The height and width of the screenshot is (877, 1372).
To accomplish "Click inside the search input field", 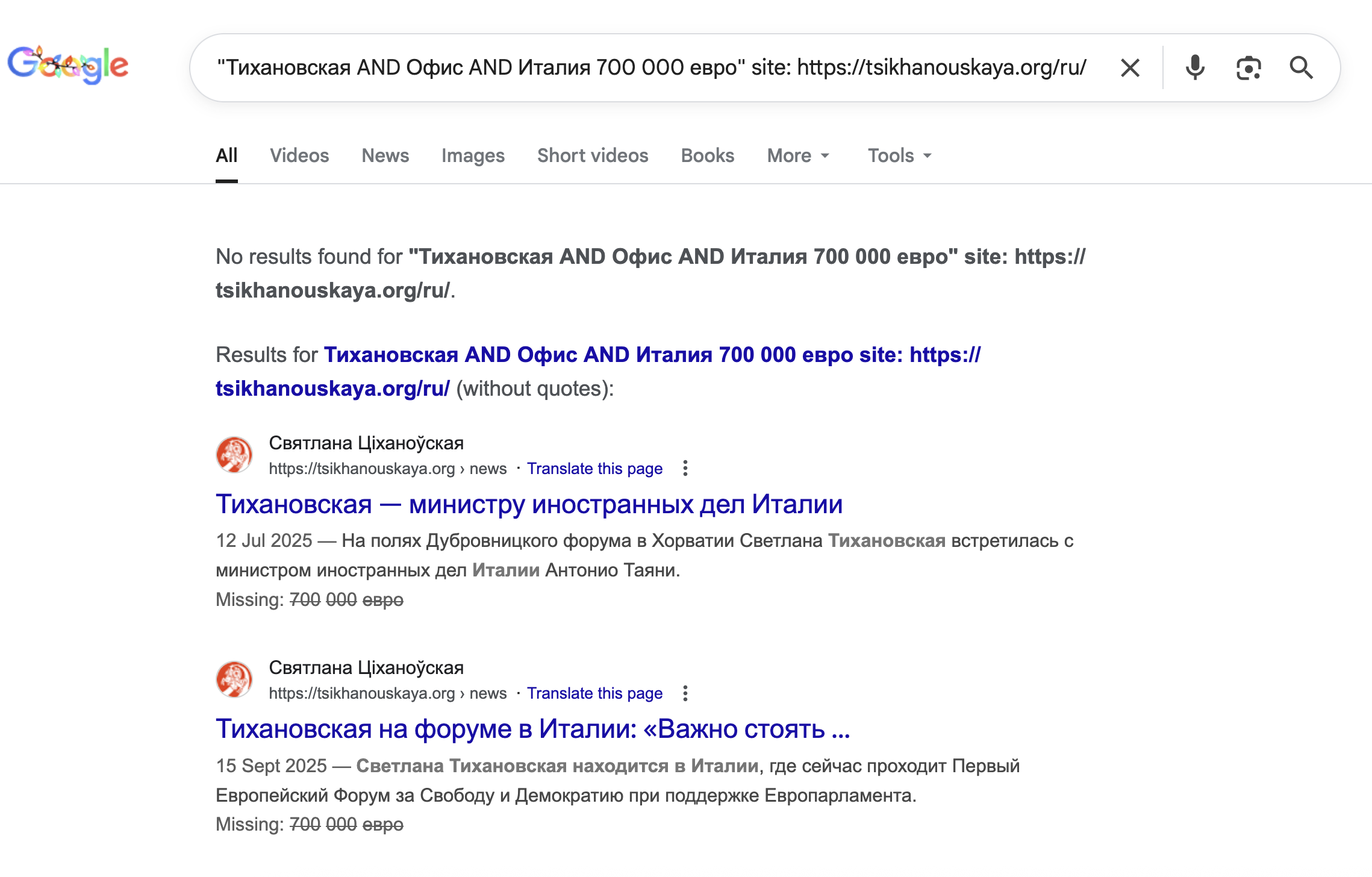I will (x=602, y=67).
